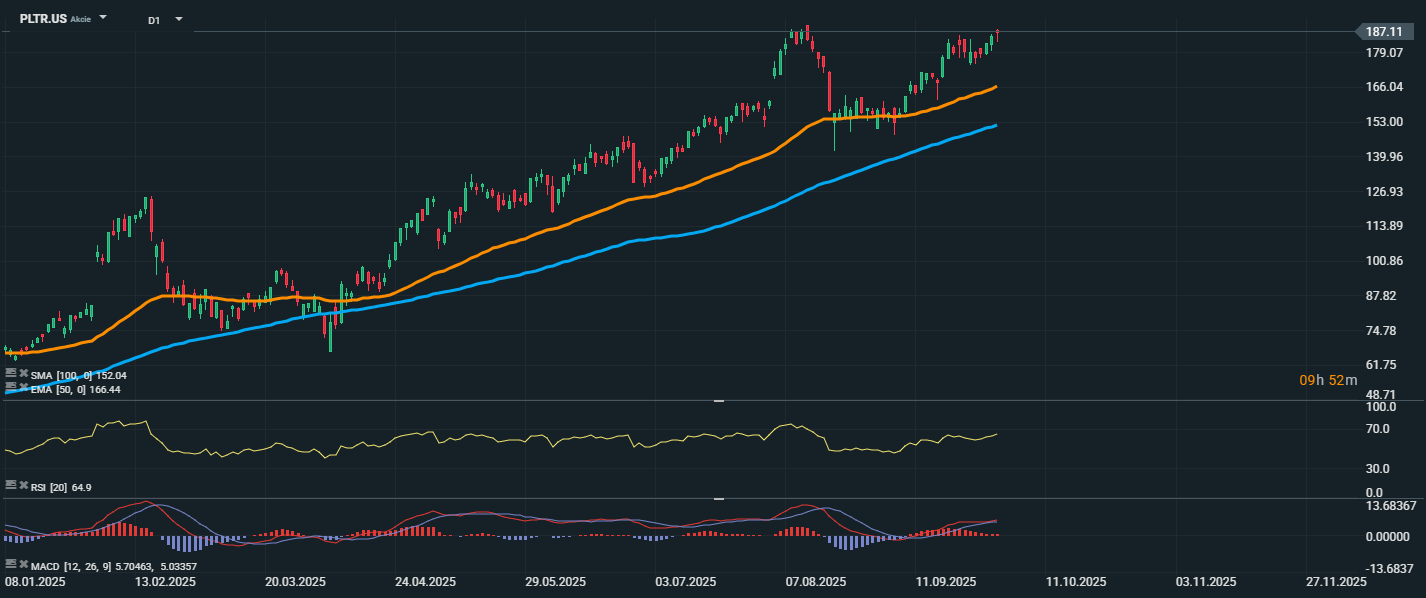Open the PLTR.US symbol dropdown arrow

click(x=103, y=19)
